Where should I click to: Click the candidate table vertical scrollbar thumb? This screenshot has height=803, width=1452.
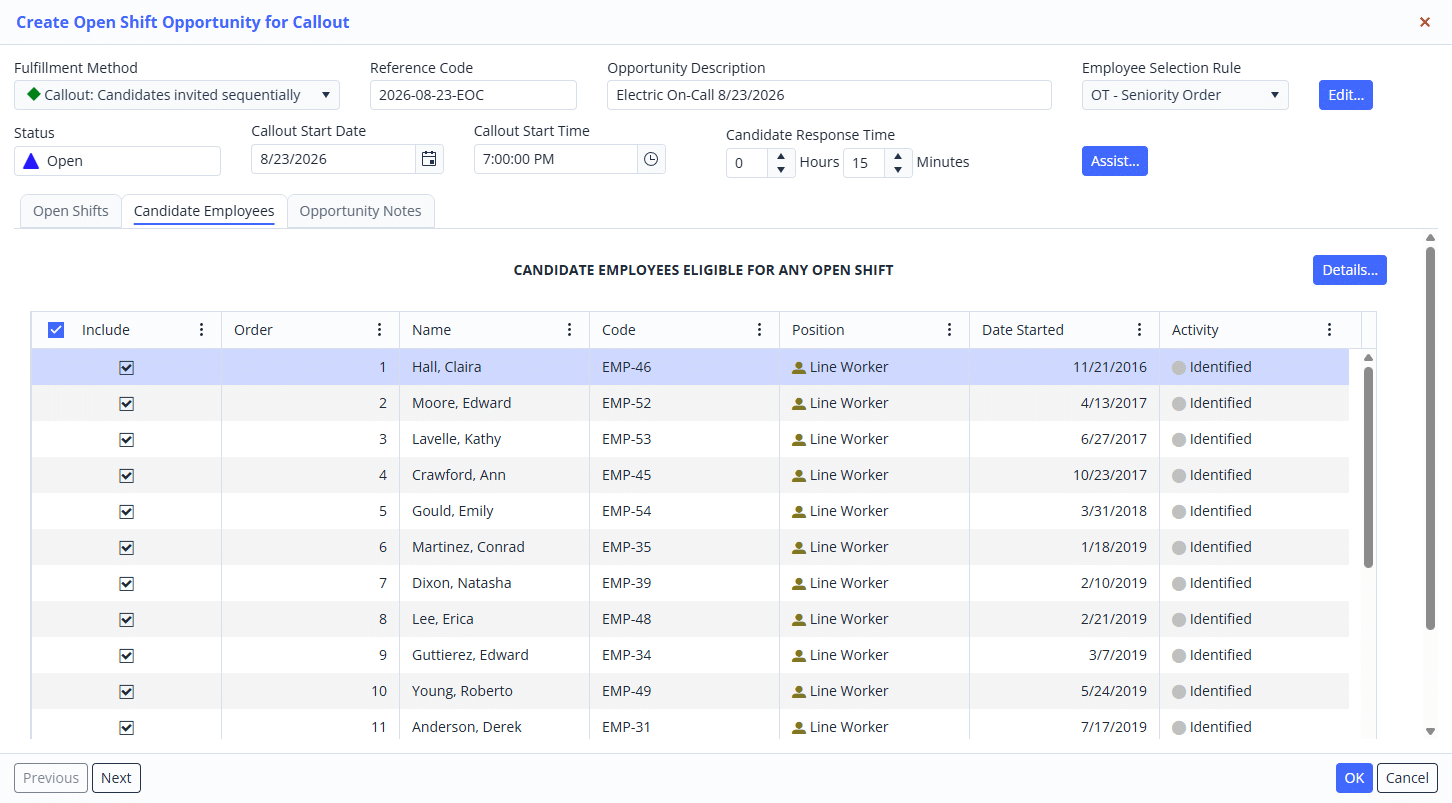1368,467
